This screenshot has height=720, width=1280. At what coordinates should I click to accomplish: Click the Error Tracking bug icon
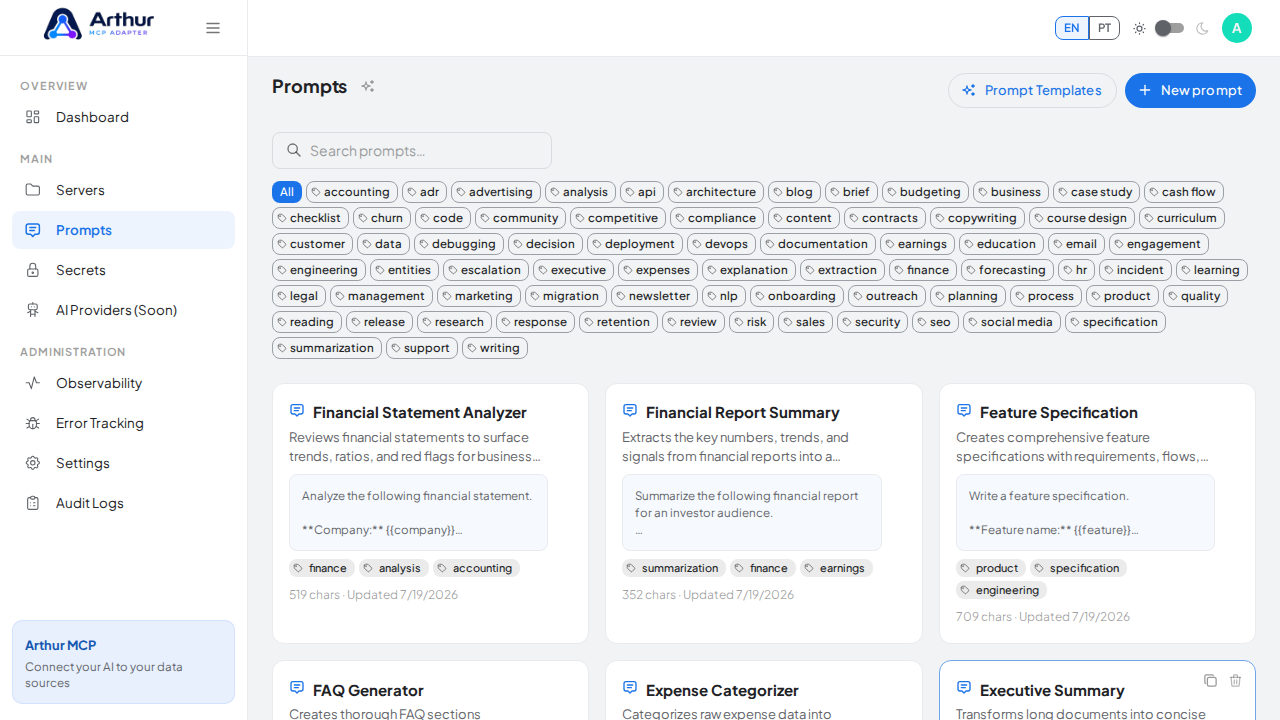[33, 423]
